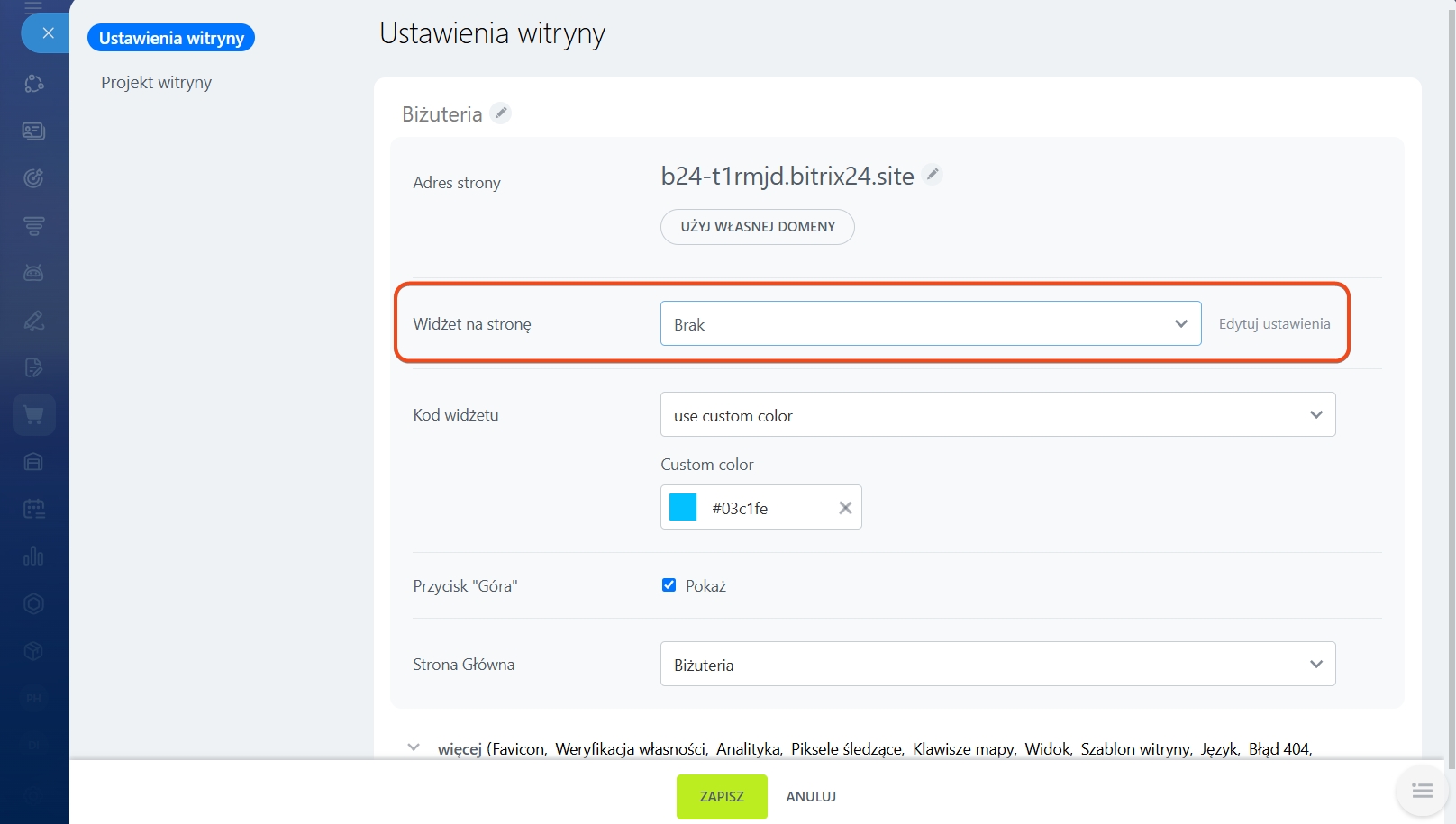Screen dimensions: 1456x824
Task: Click the bar chart analytics sidebar icon
Action: [34, 557]
